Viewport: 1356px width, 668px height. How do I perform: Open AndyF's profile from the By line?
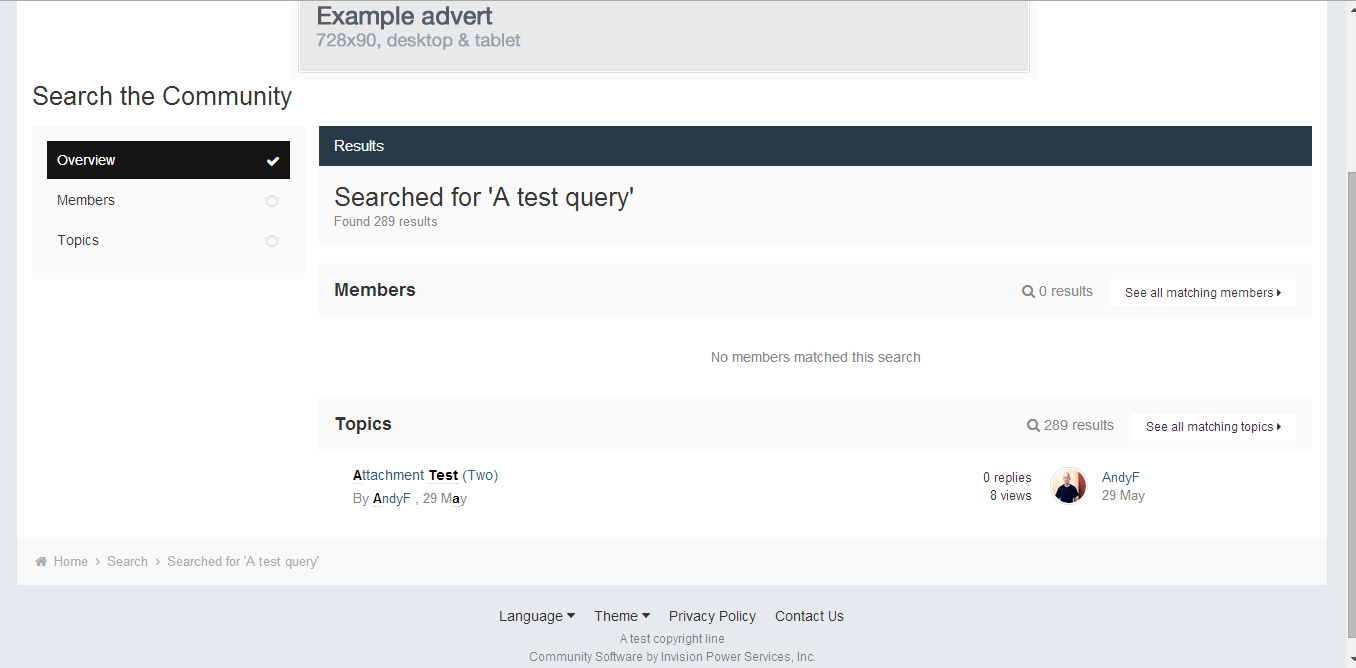[392, 498]
